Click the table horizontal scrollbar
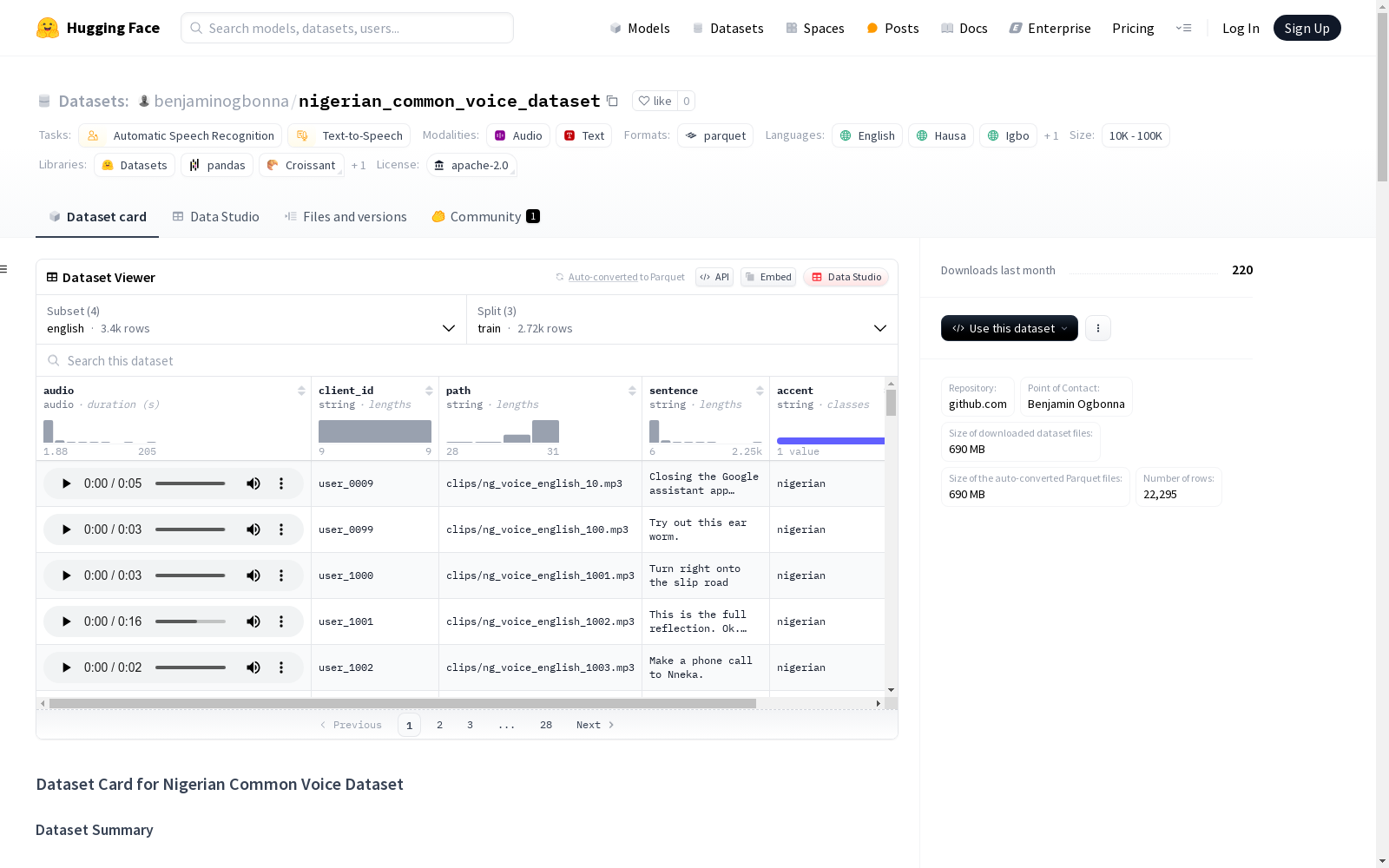The height and width of the screenshot is (868, 1389). pyautogui.click(x=403, y=703)
